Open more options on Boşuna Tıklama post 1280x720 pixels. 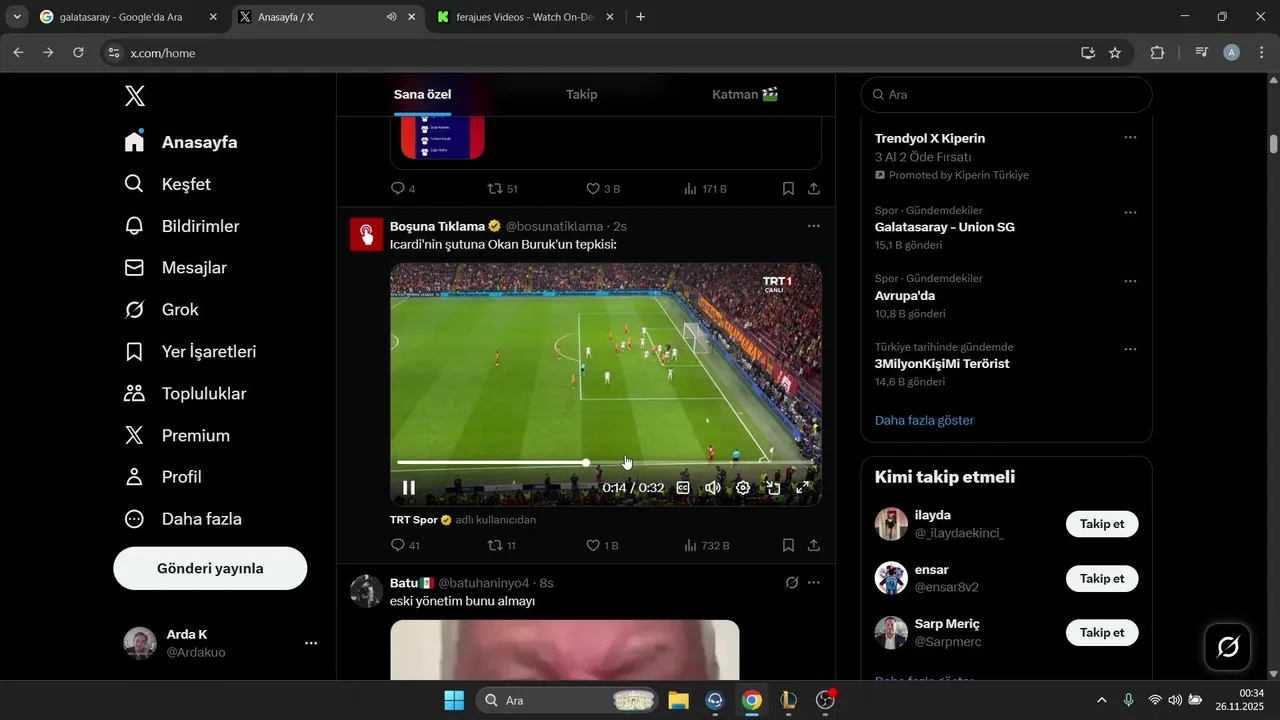click(814, 227)
